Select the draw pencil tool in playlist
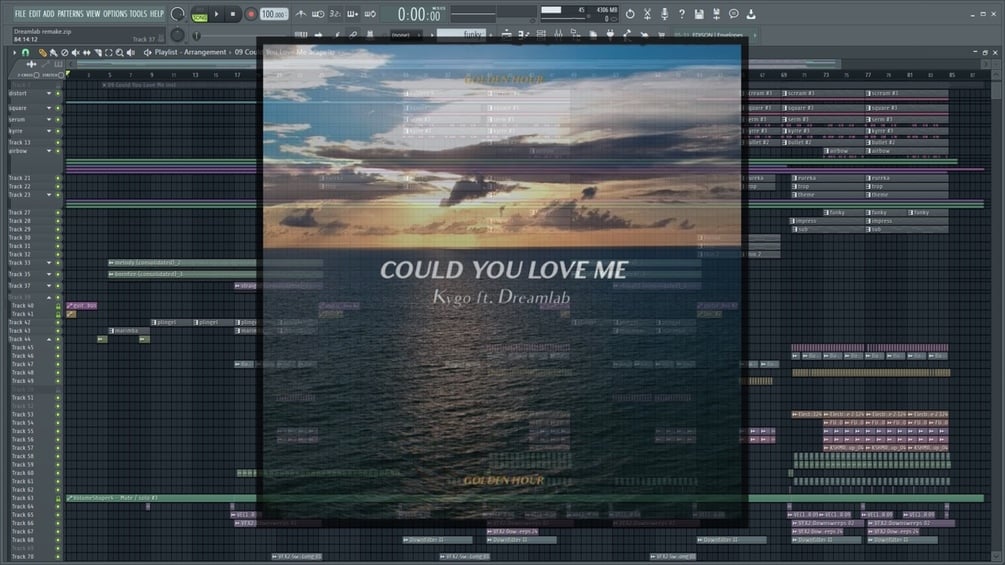This screenshot has width=1005, height=565. click(x=42, y=53)
